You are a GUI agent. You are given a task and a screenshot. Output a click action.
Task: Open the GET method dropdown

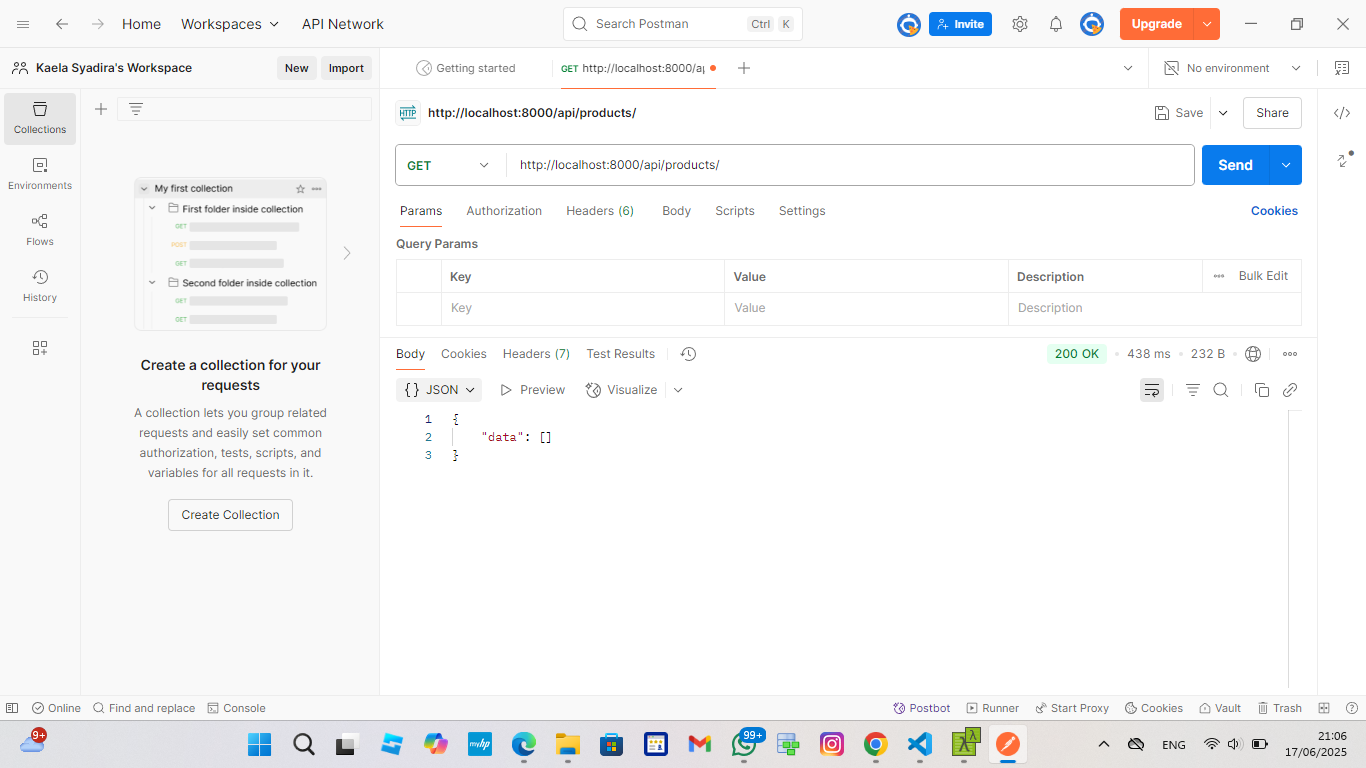point(448,165)
